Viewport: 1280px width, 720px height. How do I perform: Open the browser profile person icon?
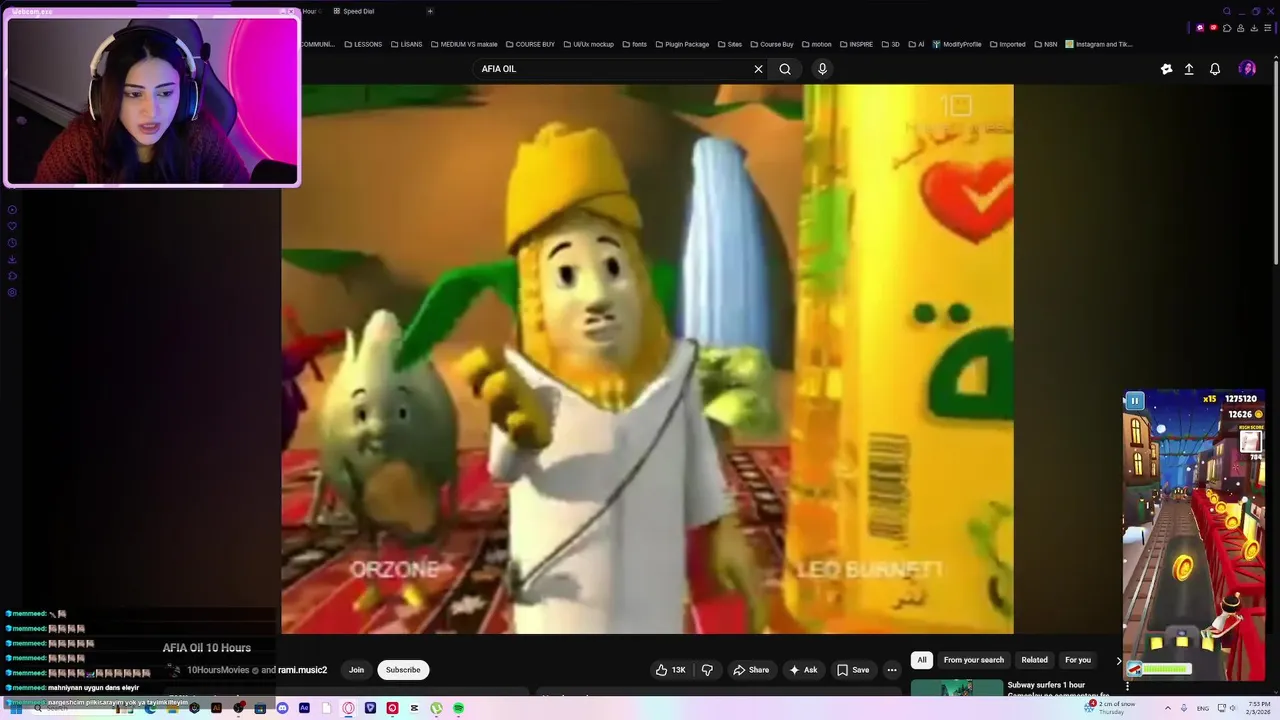(1240, 28)
